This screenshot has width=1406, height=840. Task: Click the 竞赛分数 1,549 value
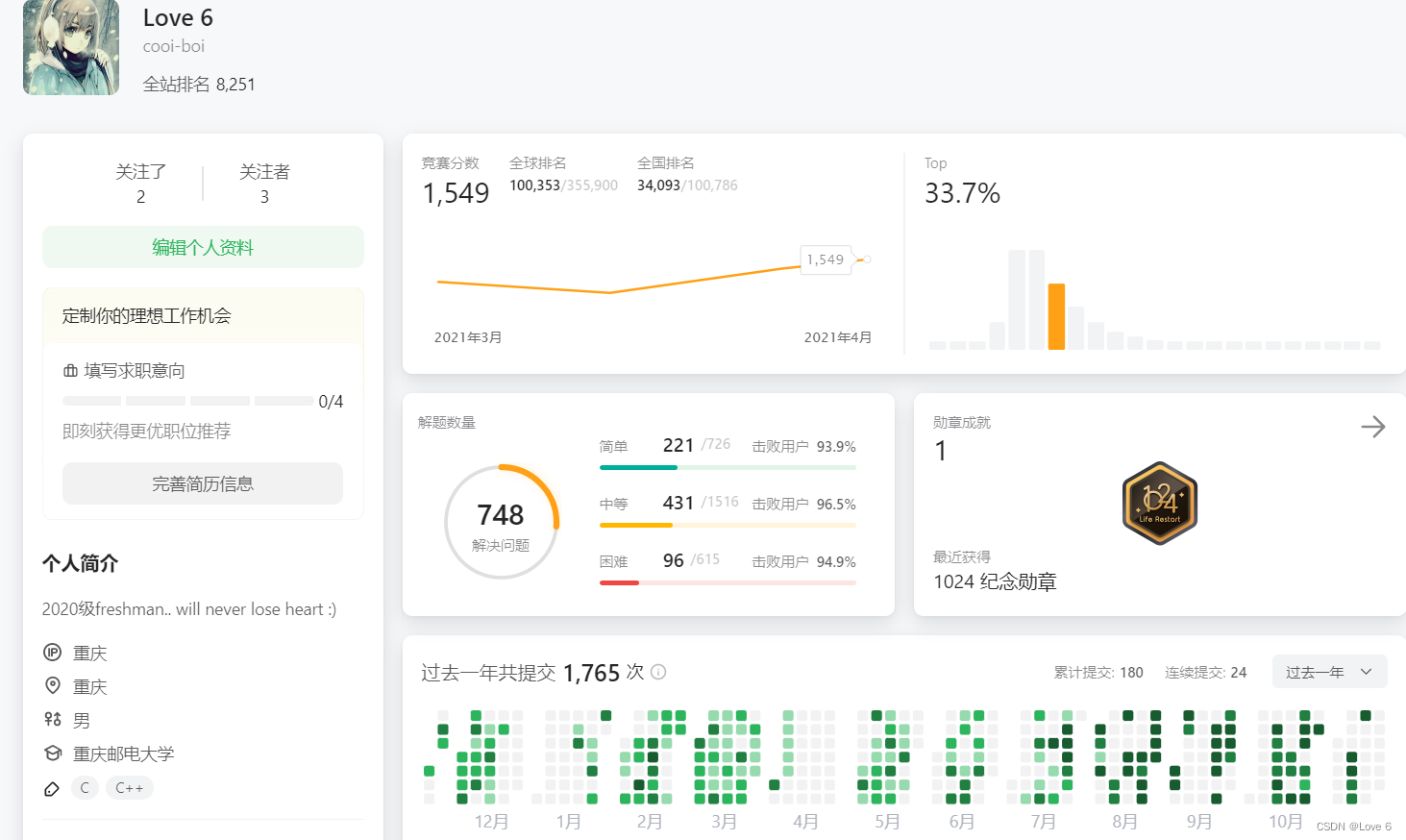pyautogui.click(x=456, y=193)
